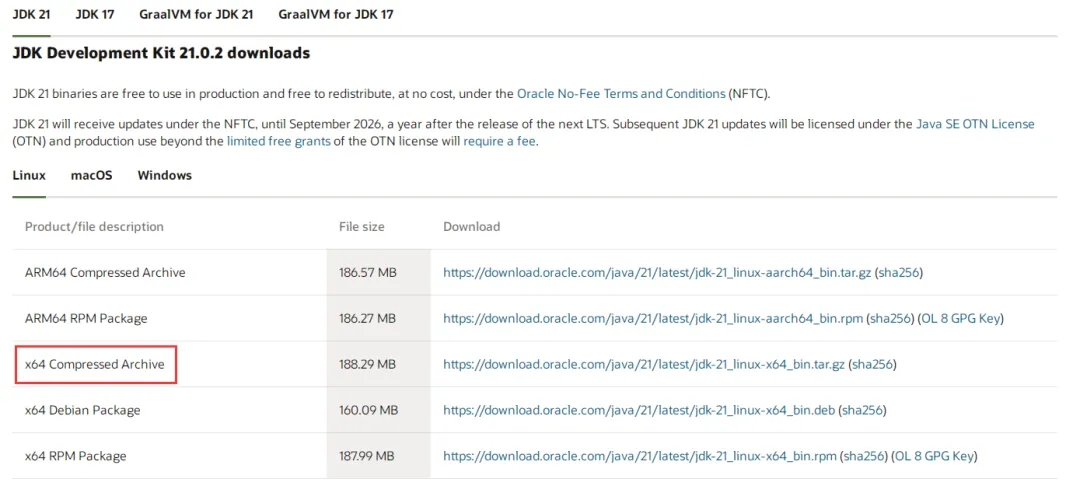Open OL 8 GPG Key for ARM64 RPM
The width and height of the screenshot is (1080, 500).
(961, 318)
